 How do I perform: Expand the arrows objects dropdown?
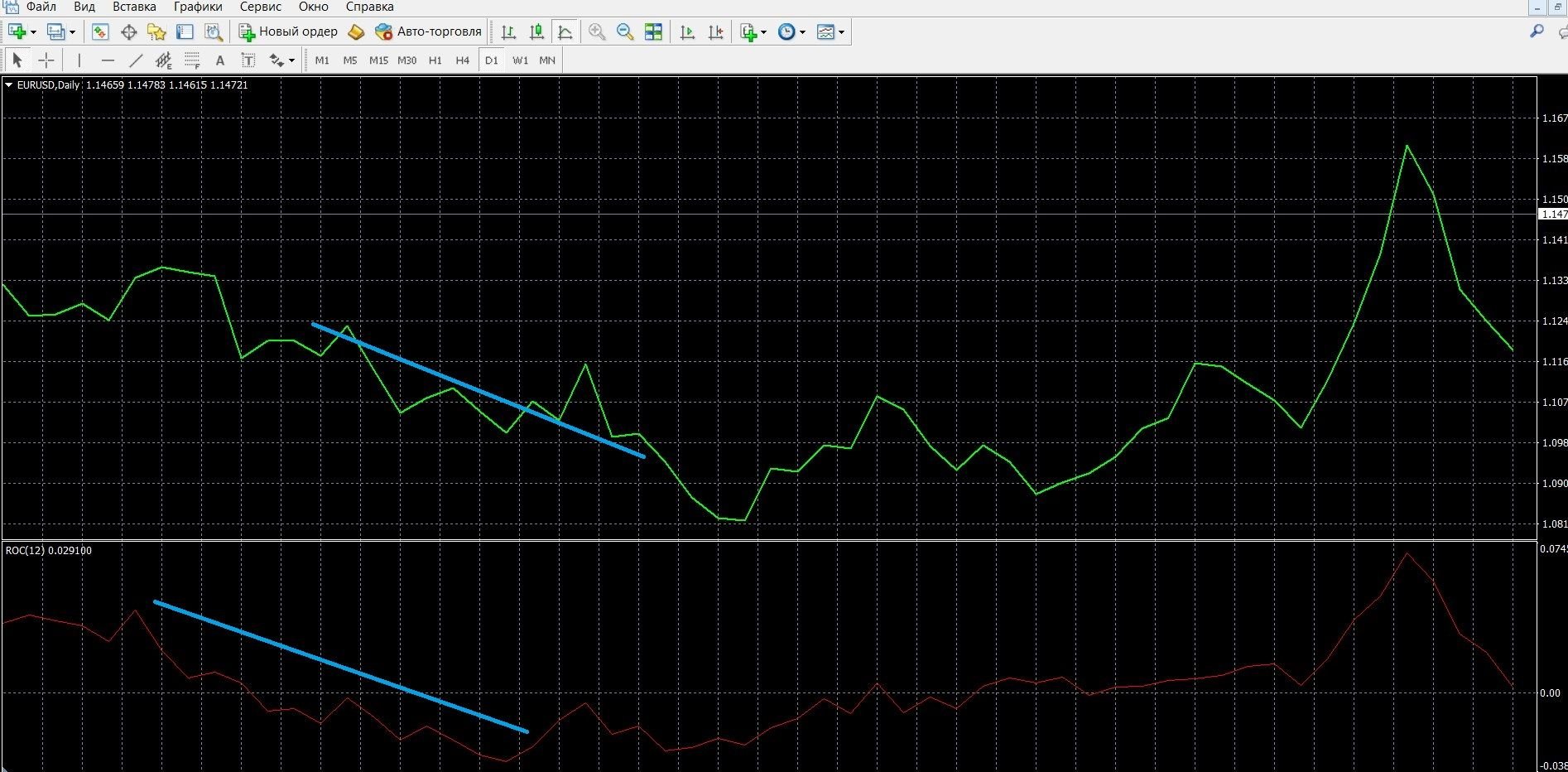point(291,60)
